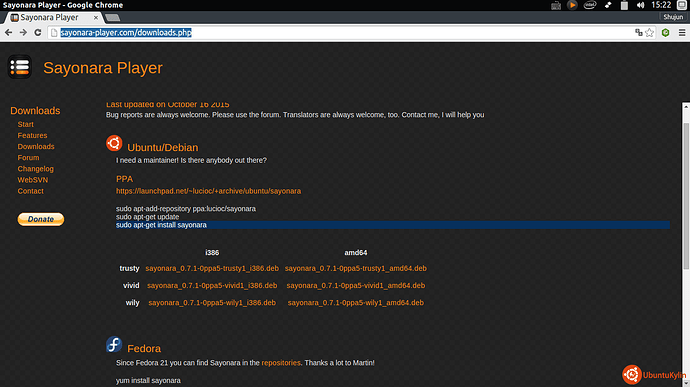Open the network connection tray icon
This screenshot has height=387, width=690.
pyautogui.click(x=608, y=5)
